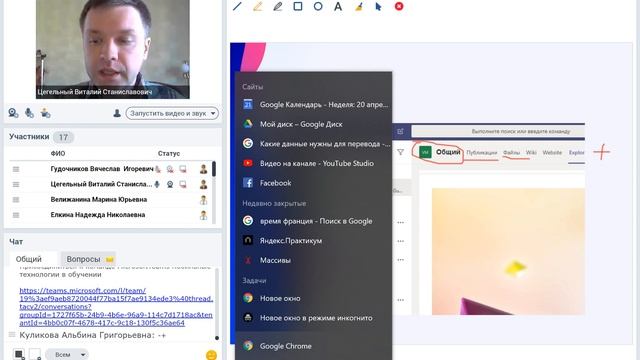Click the avatar icon of Велижанина Марина Юрьевна
Screen dimensions: 640x360
pos(203,200)
